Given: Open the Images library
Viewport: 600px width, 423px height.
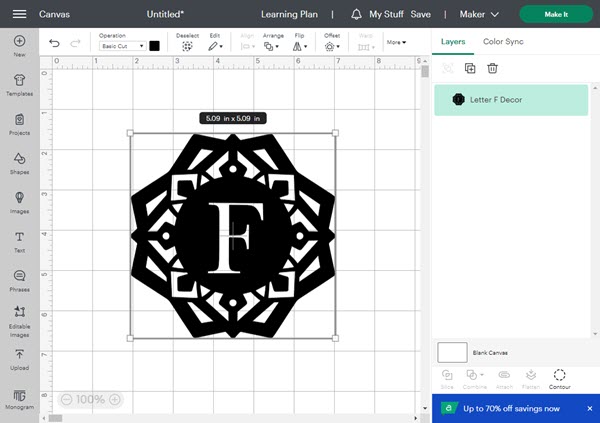Looking at the screenshot, I should [19, 199].
